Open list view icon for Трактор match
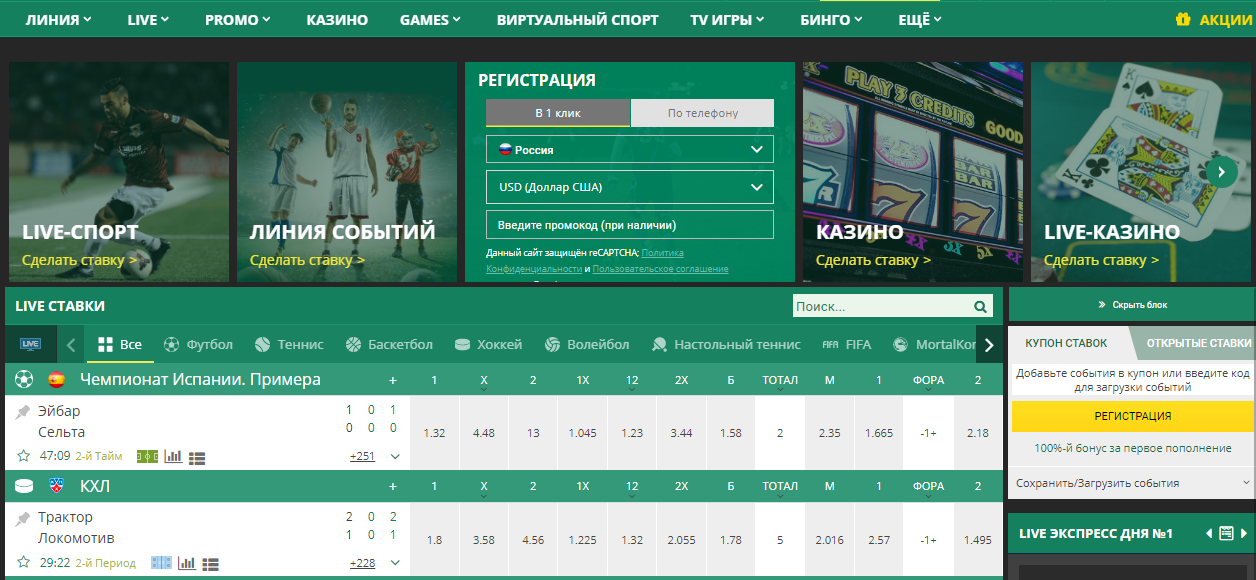 pyautogui.click(x=211, y=563)
